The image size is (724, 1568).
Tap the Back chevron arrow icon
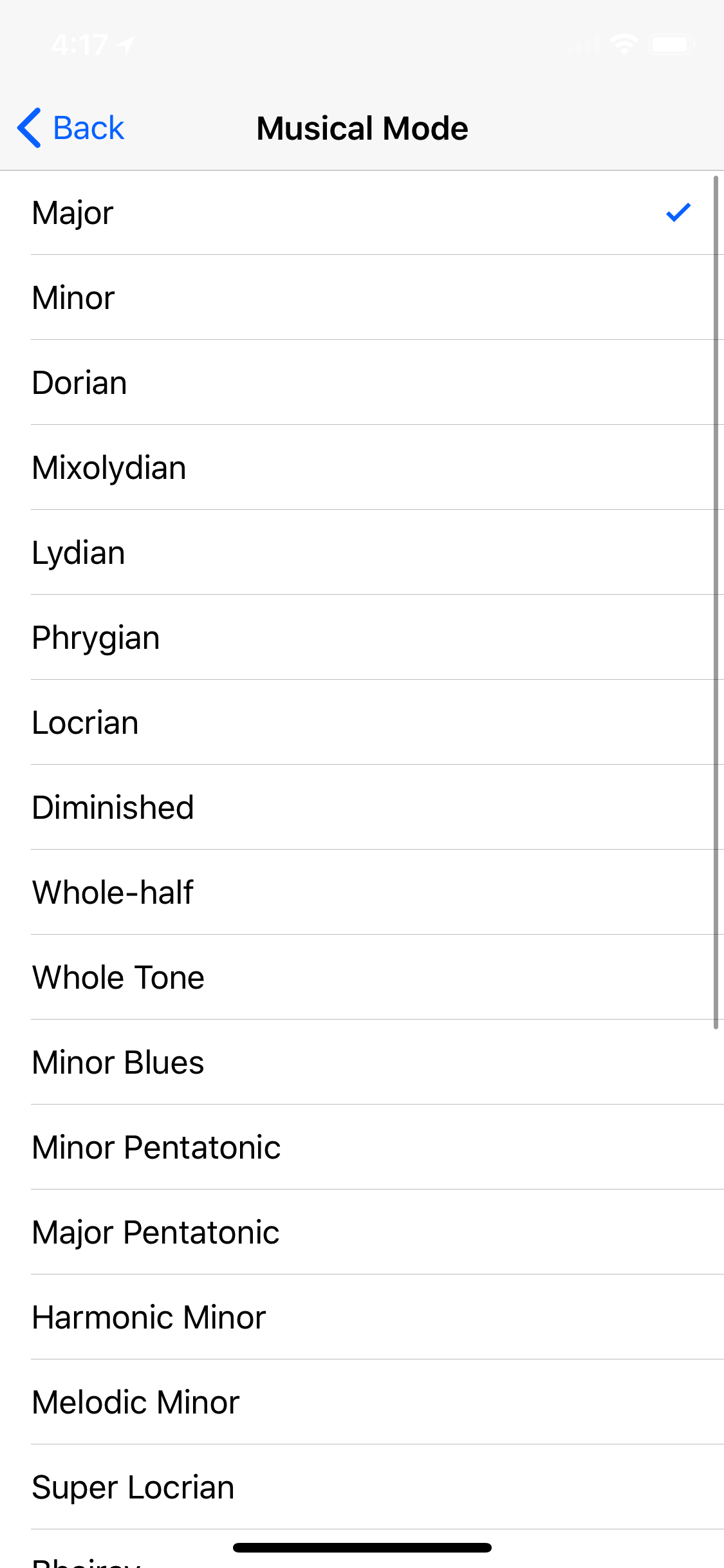[29, 127]
